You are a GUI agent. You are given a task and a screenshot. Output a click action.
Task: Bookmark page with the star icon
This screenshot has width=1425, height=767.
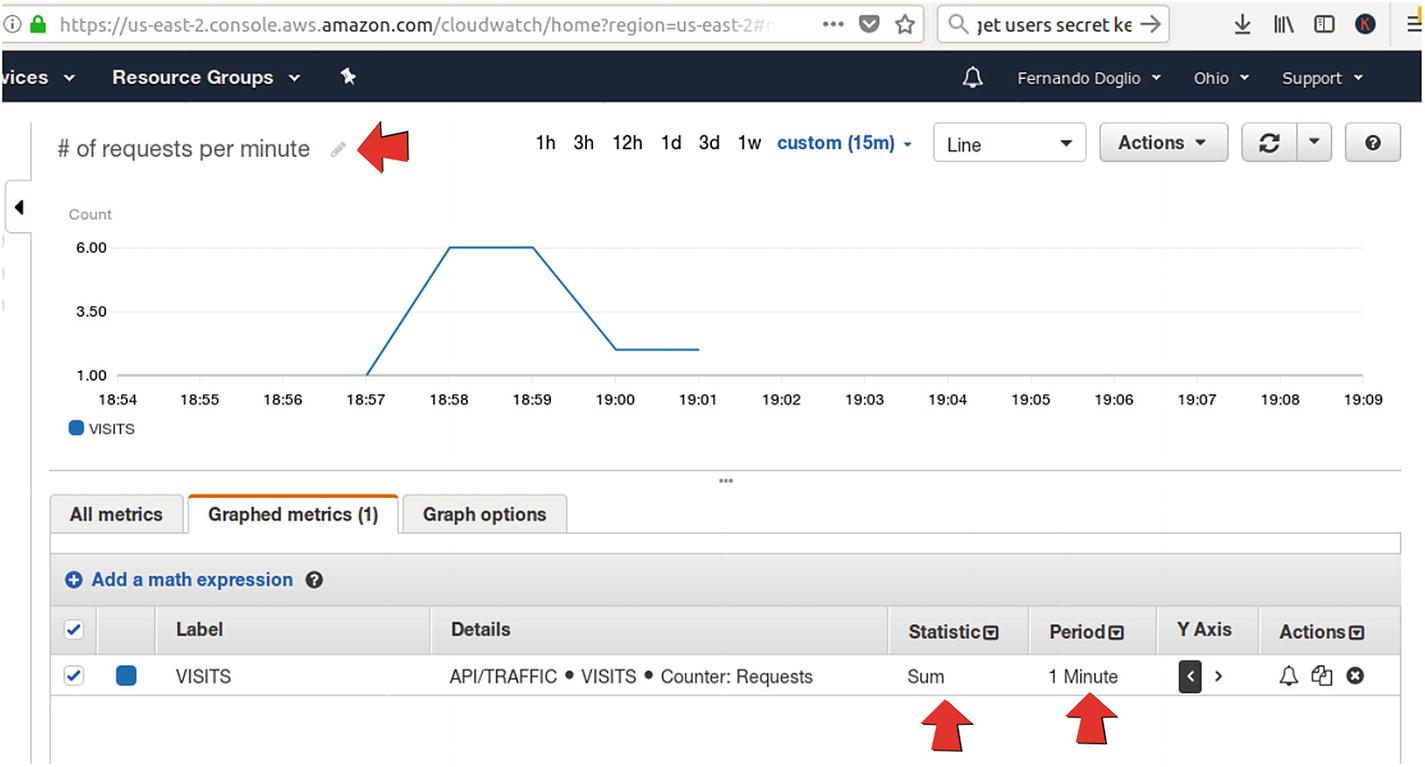[905, 24]
